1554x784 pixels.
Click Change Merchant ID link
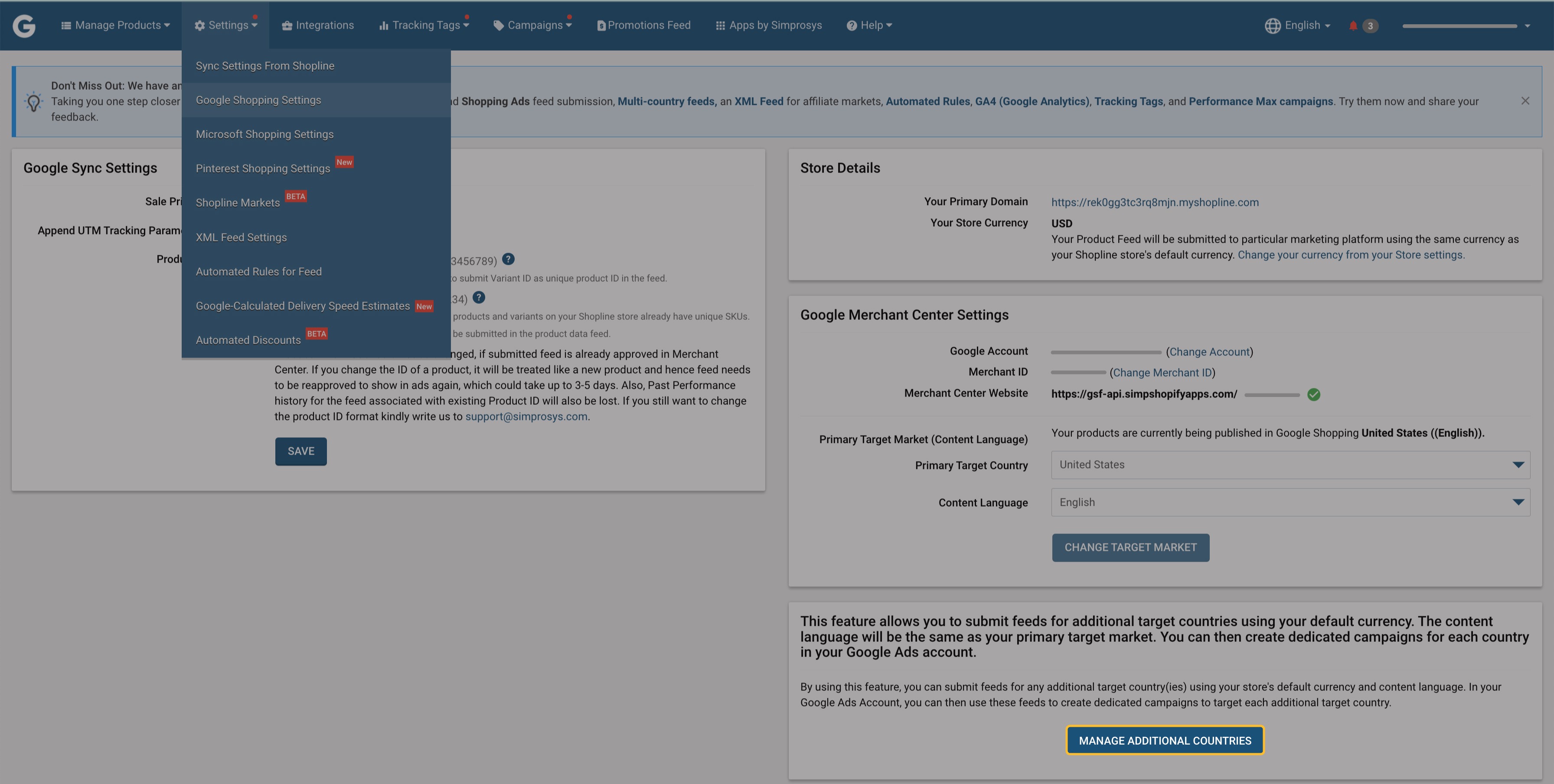click(x=1162, y=373)
